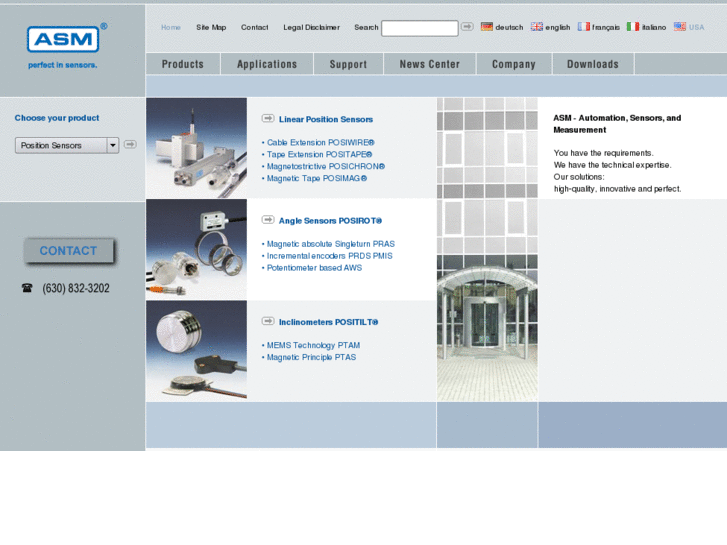727x545 pixels.
Task: Click the product dropdown arrow button
Action: 113,145
